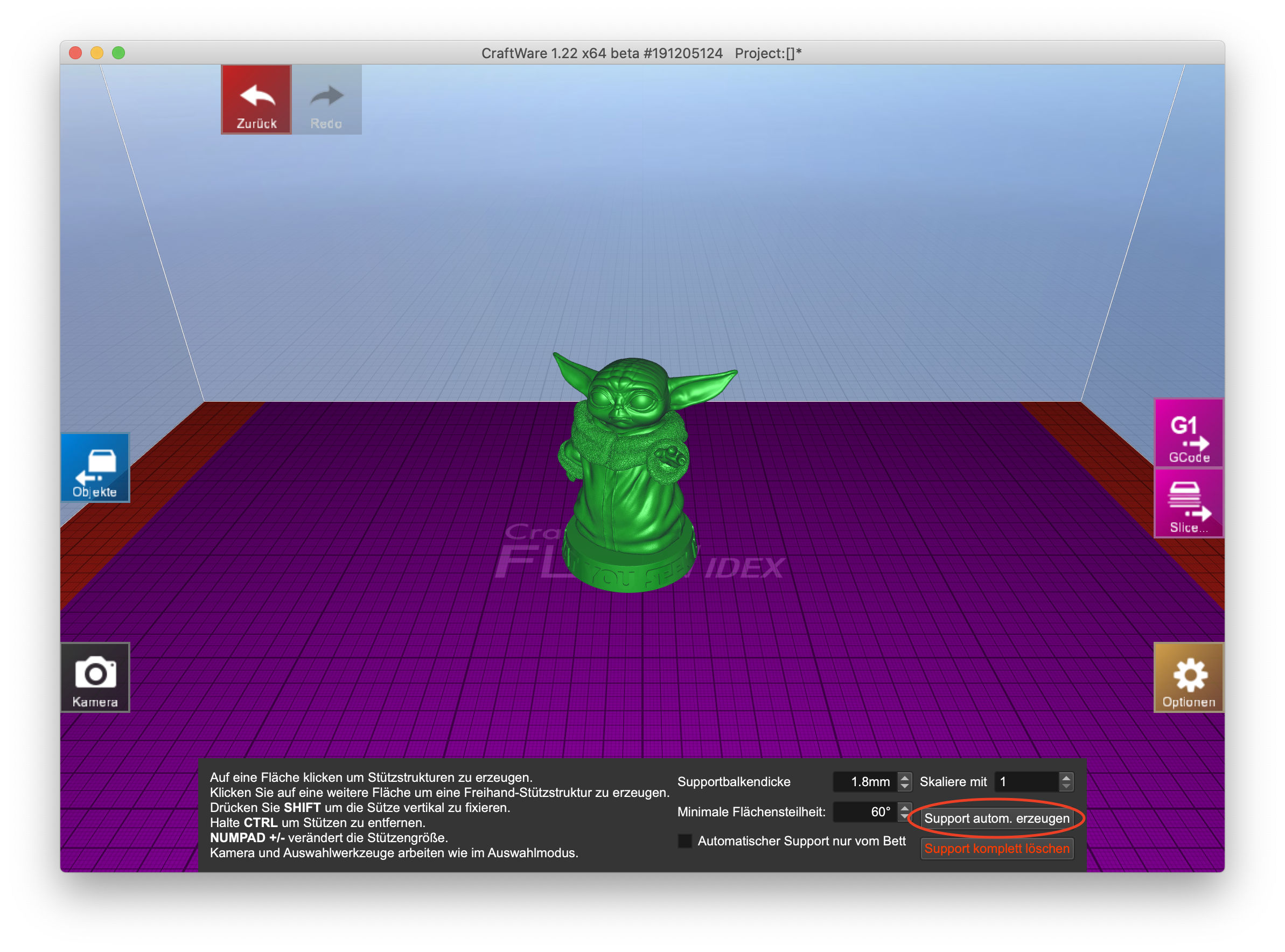Viewport: 1285px width, 952px height.
Task: Click Support autom. erzeugen button
Action: (x=996, y=818)
